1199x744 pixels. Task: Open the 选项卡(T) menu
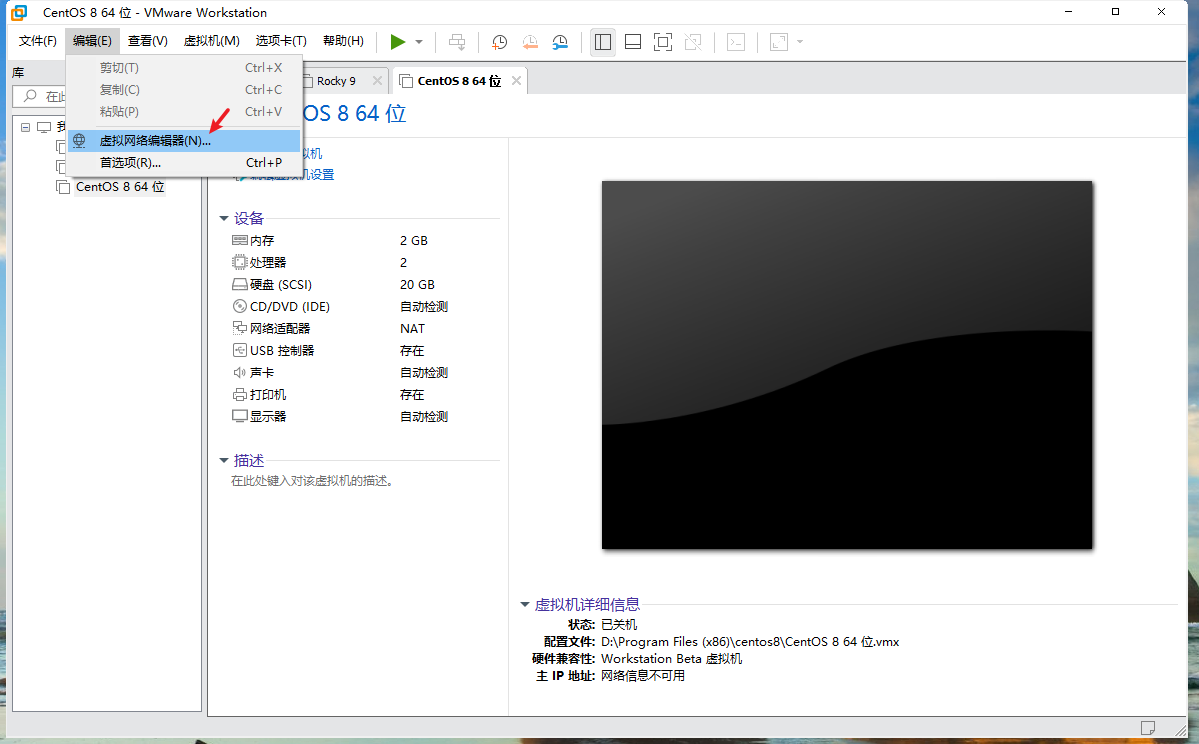[x=281, y=41]
